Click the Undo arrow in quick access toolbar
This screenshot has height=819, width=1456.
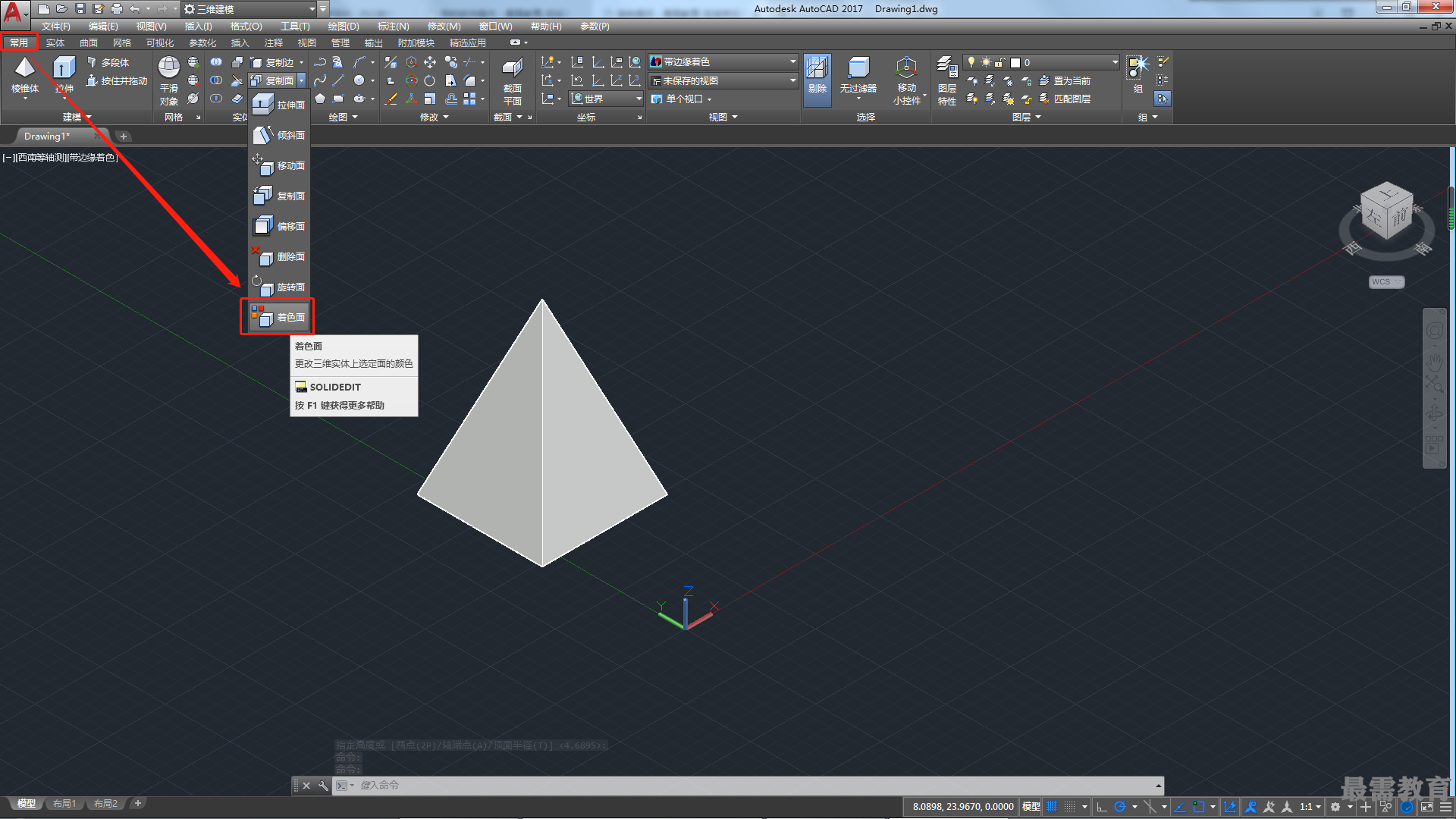(x=135, y=9)
